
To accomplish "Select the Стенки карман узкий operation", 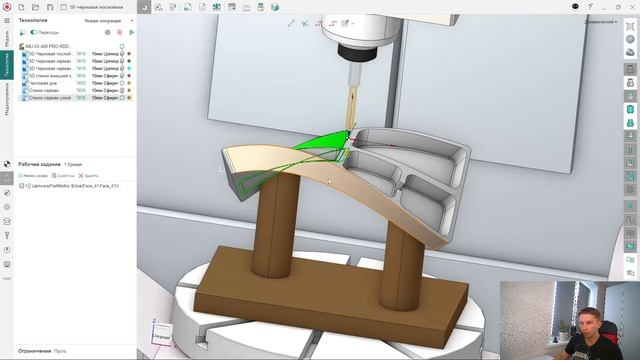I will [x=50, y=98].
